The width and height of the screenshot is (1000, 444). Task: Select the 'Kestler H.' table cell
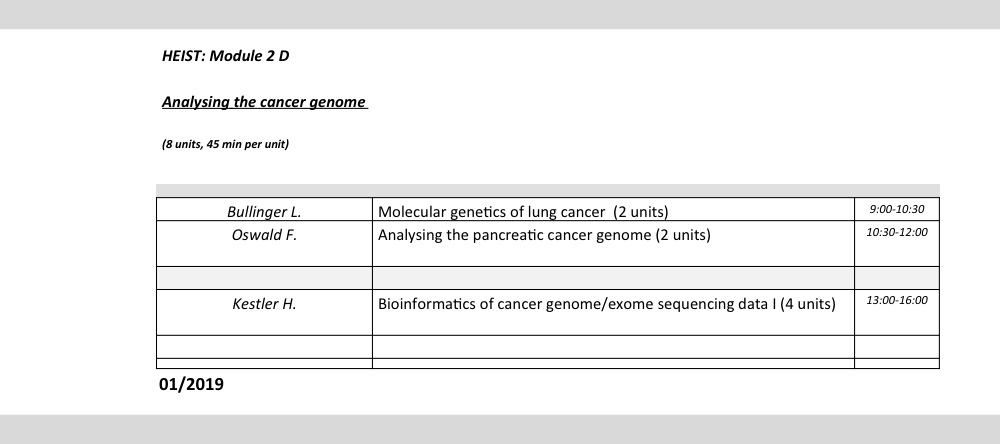click(264, 313)
